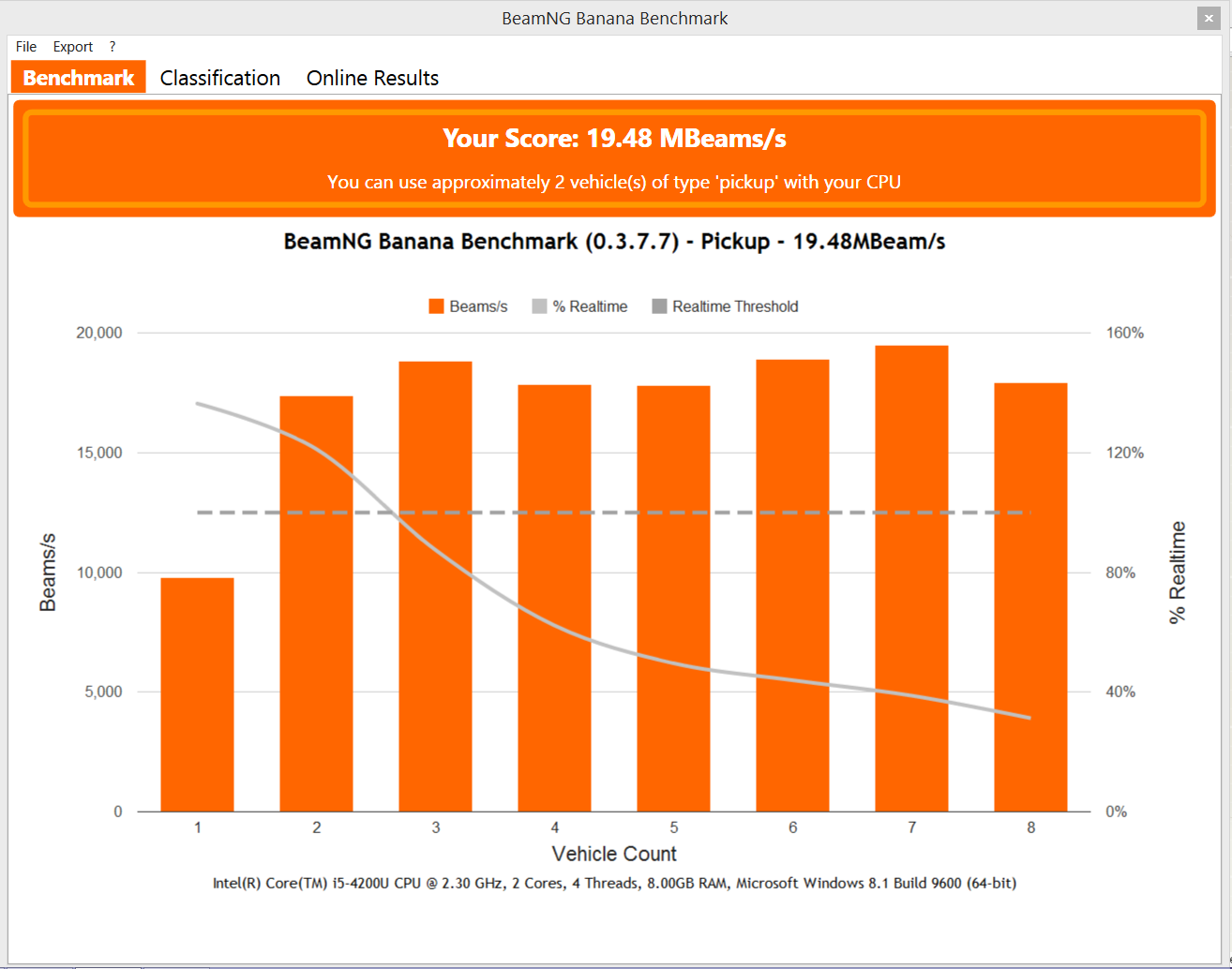Click the bar for vehicle count 2
The height and width of the screenshot is (969, 1232).
pos(316,604)
